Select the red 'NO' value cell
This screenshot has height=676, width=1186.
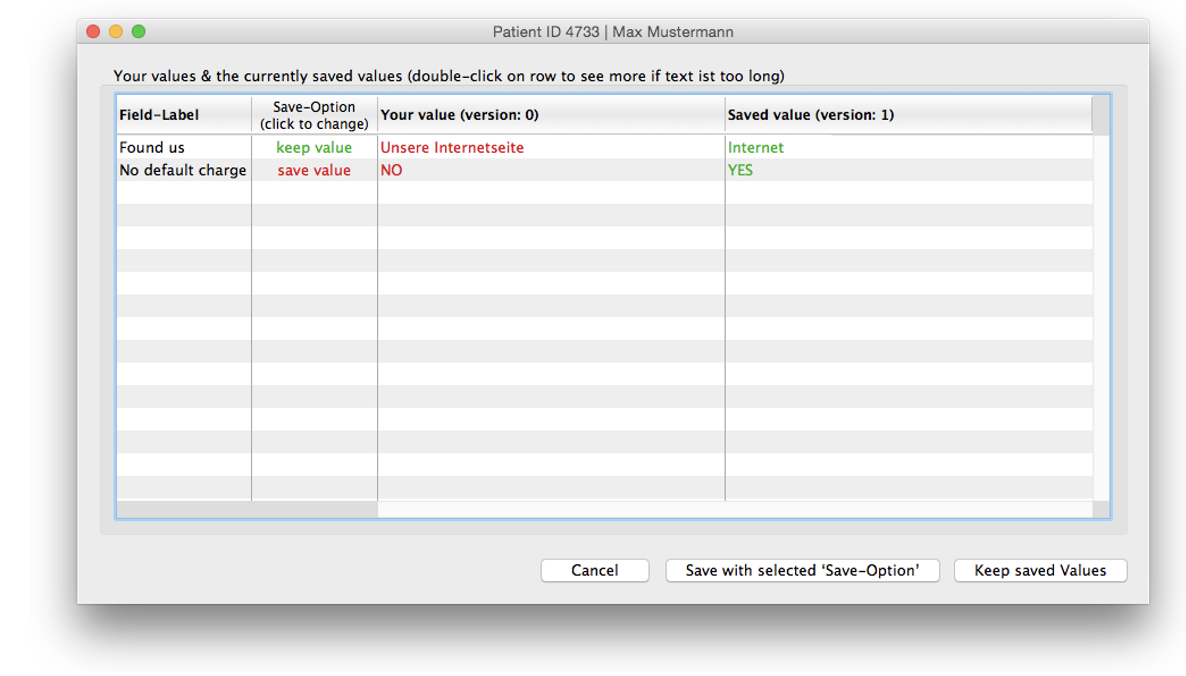391,171
